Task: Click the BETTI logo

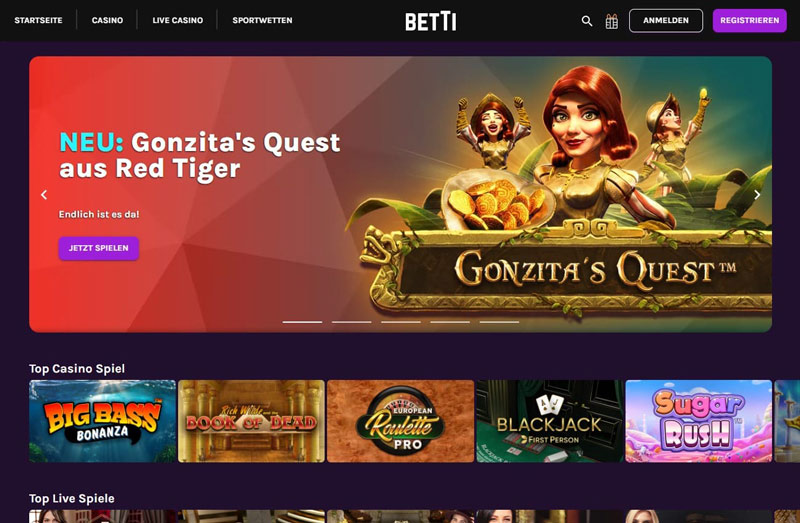Action: tap(431, 21)
